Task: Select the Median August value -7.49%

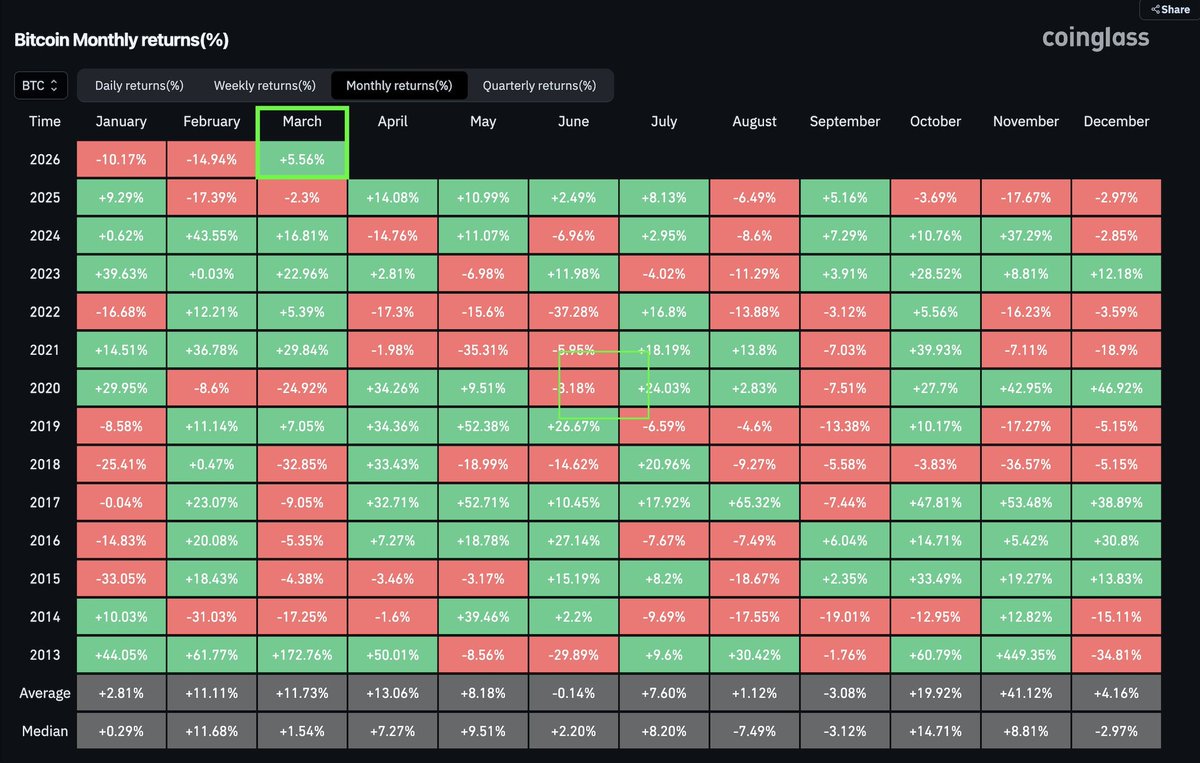Action: tap(754, 731)
